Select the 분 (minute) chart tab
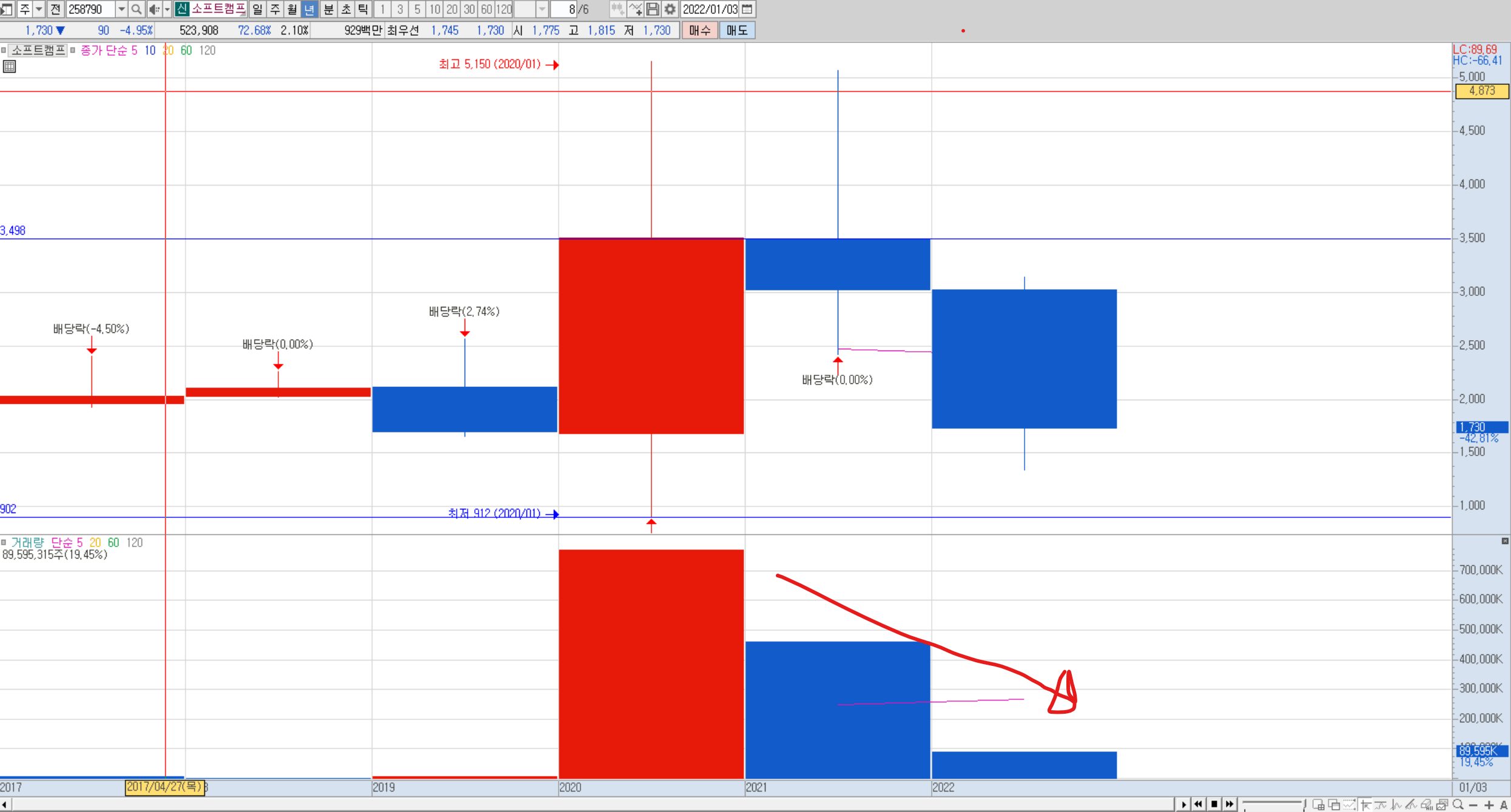Viewport: 1511px width, 812px height. (x=328, y=9)
